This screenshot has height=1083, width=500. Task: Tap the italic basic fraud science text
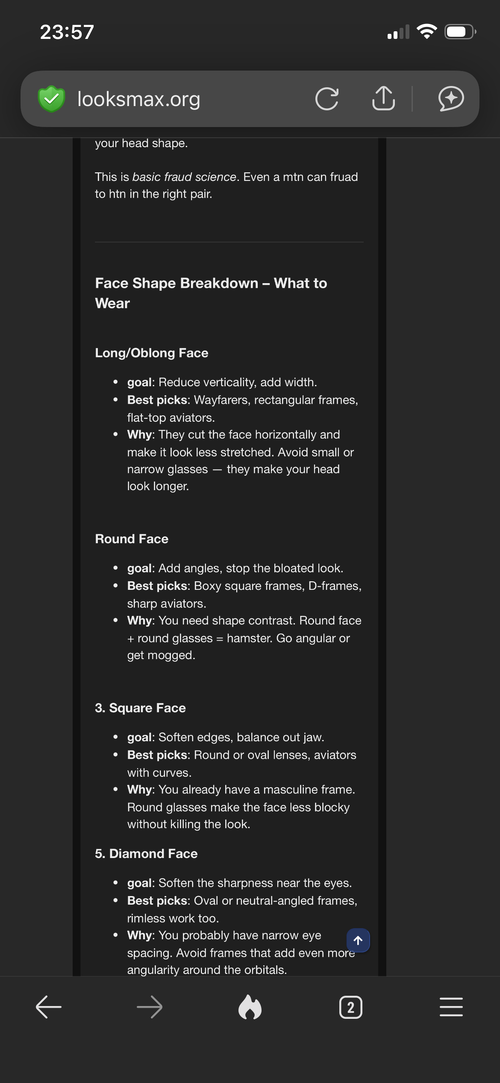[184, 177]
